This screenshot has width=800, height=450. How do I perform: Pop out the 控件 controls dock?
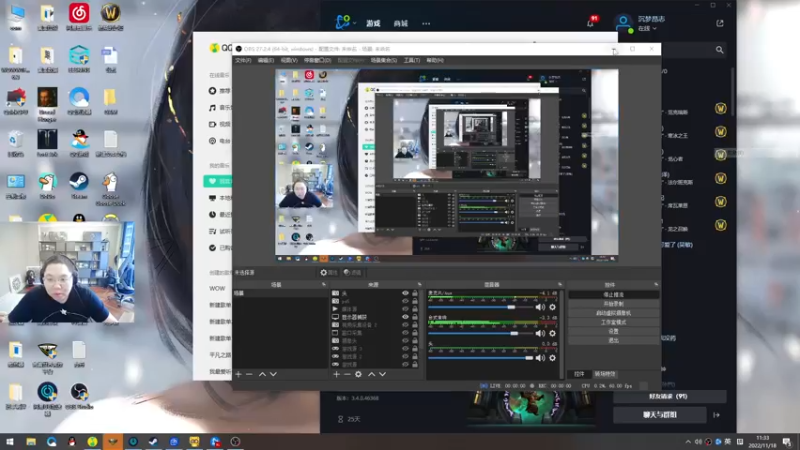click(656, 285)
